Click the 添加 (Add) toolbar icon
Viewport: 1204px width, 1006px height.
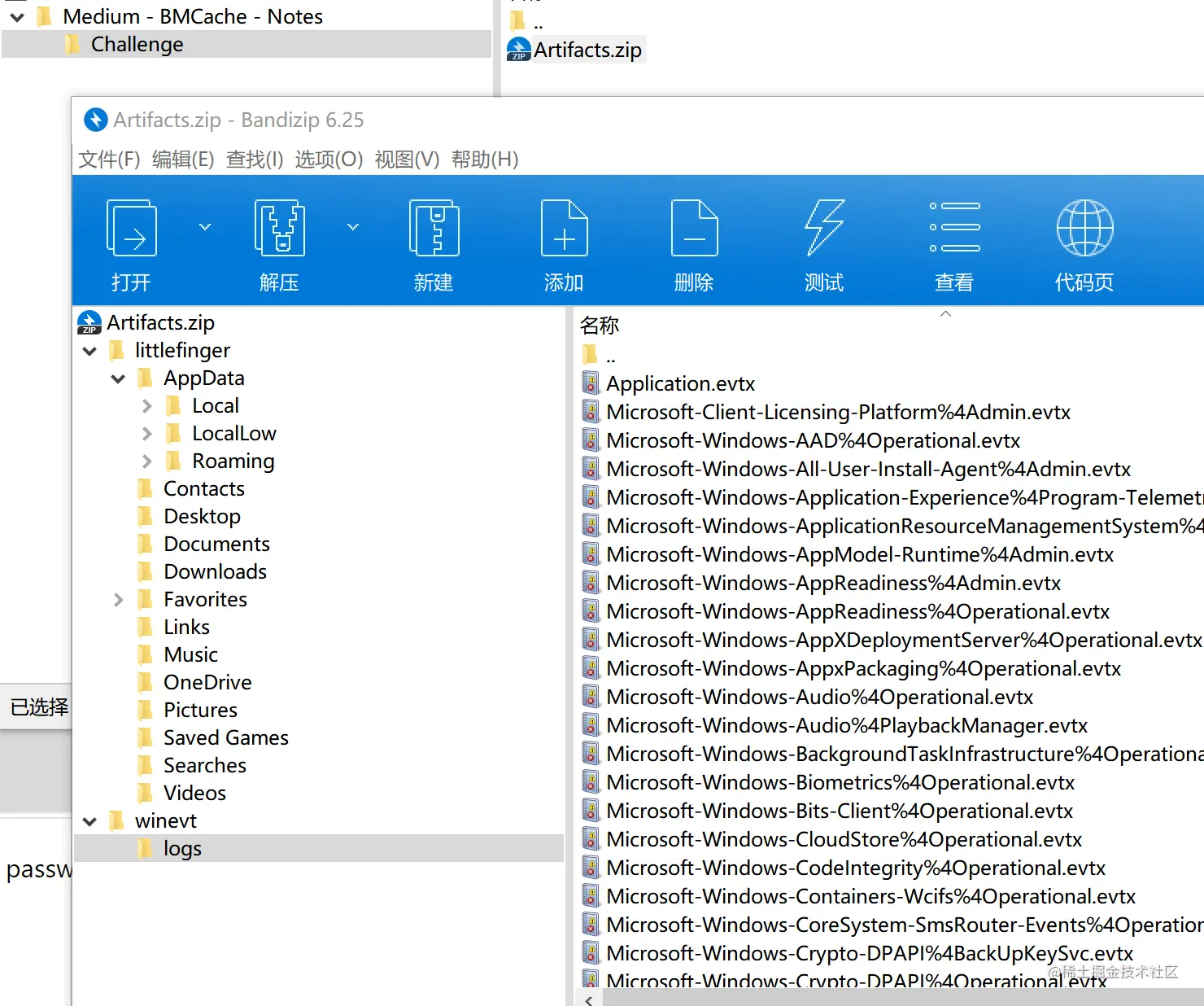click(564, 229)
